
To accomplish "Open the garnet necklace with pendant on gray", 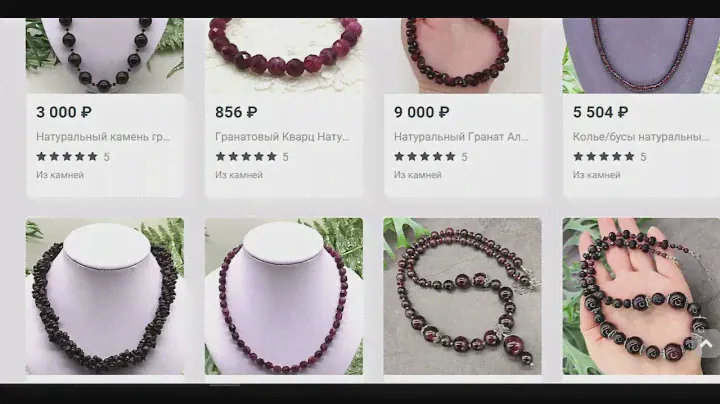I will coord(462,296).
